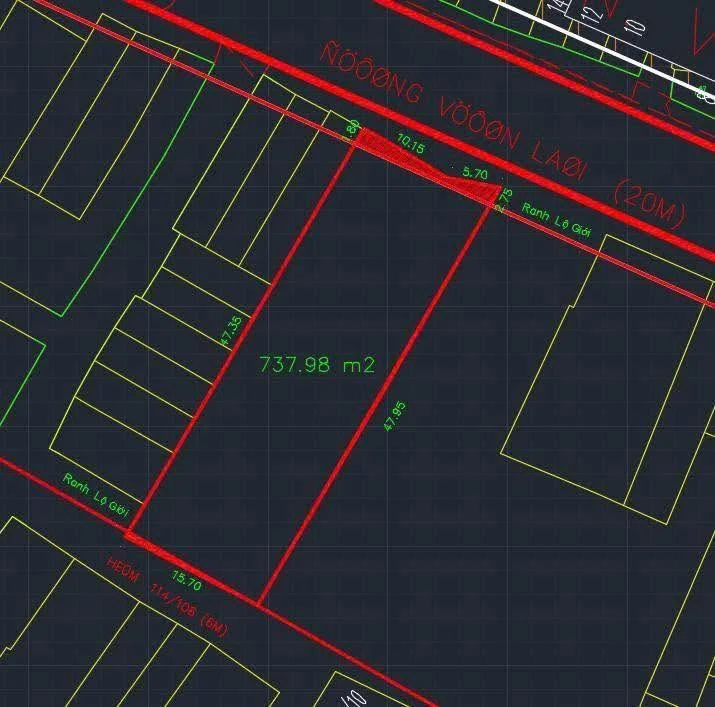The height and width of the screenshot is (707, 715).
Task: Click the red street name text VÖÔØN LAØI
Action: click(512, 140)
